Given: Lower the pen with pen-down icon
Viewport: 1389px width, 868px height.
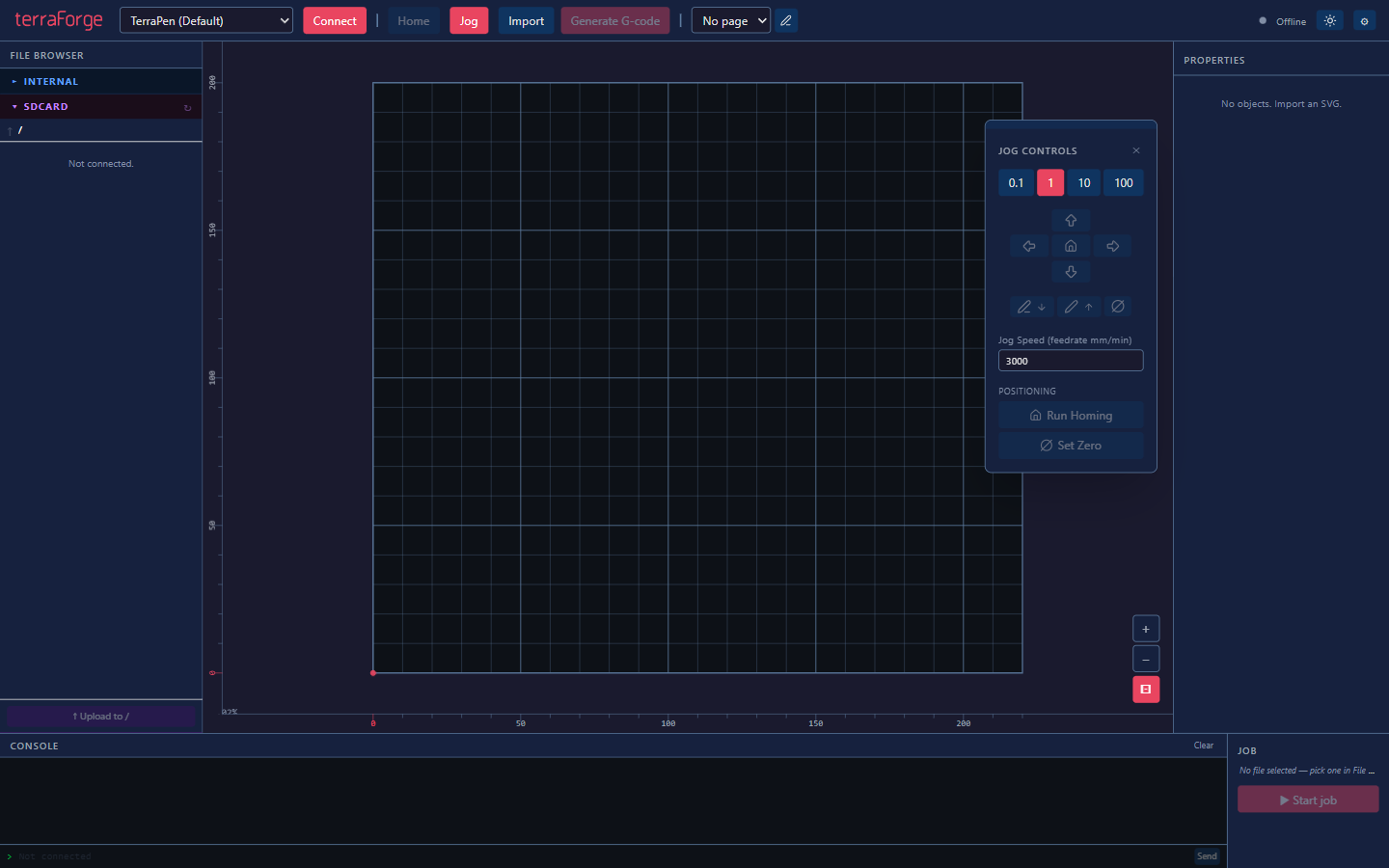Looking at the screenshot, I should point(1031,307).
